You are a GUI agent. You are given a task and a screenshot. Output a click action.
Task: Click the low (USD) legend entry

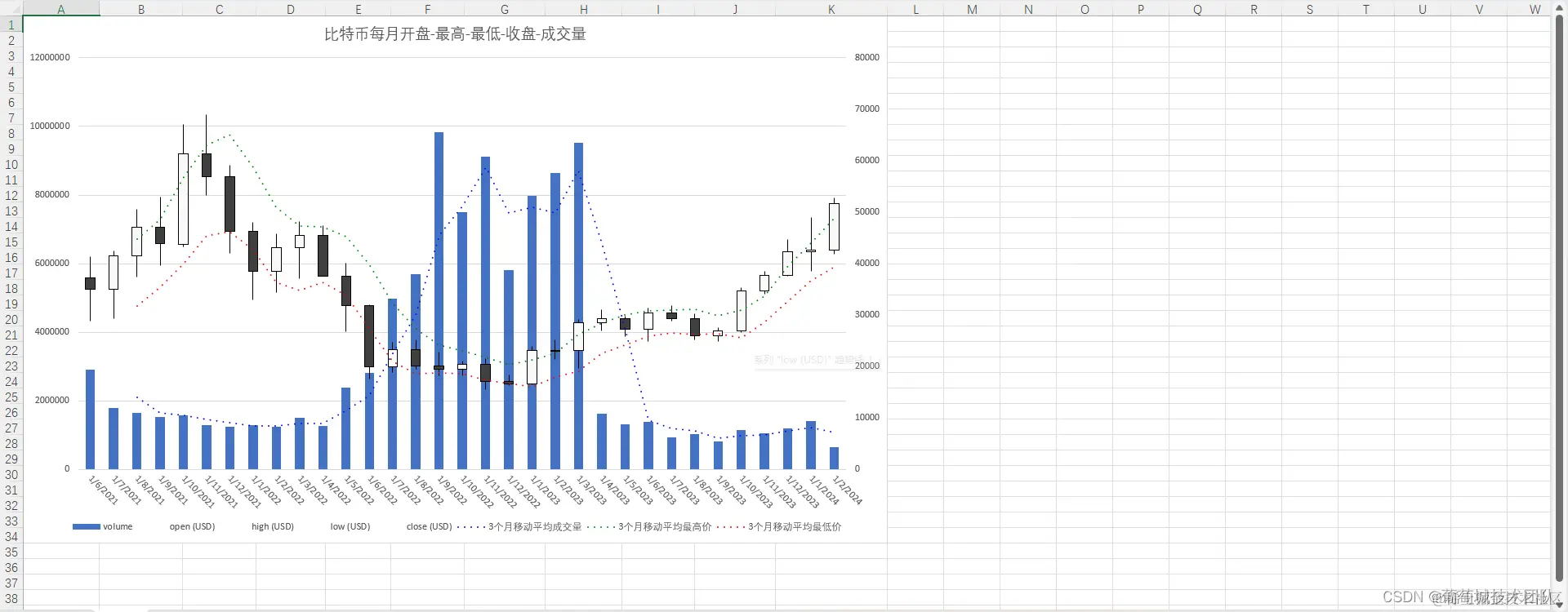[350, 526]
